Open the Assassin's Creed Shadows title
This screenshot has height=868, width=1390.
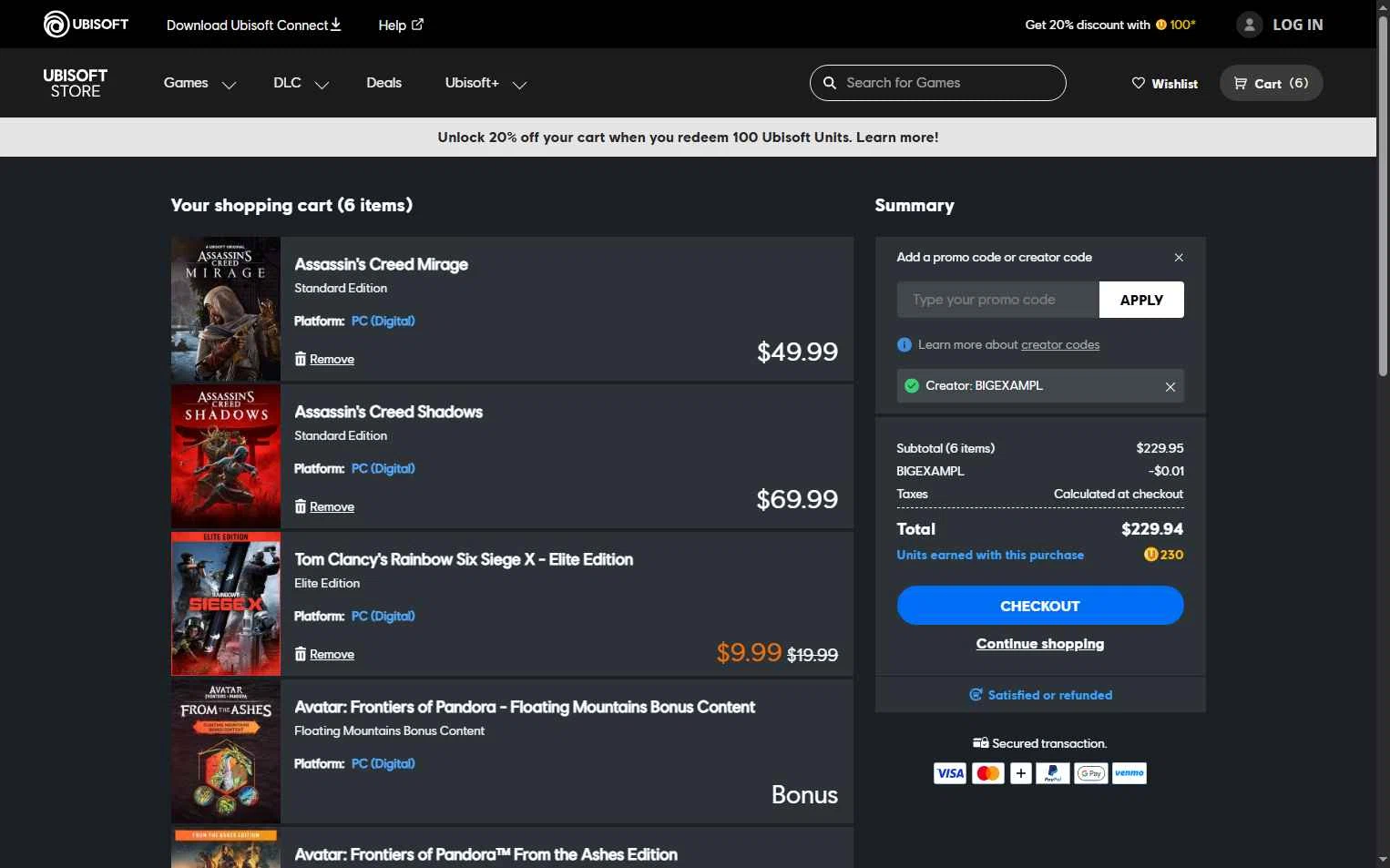388,412
